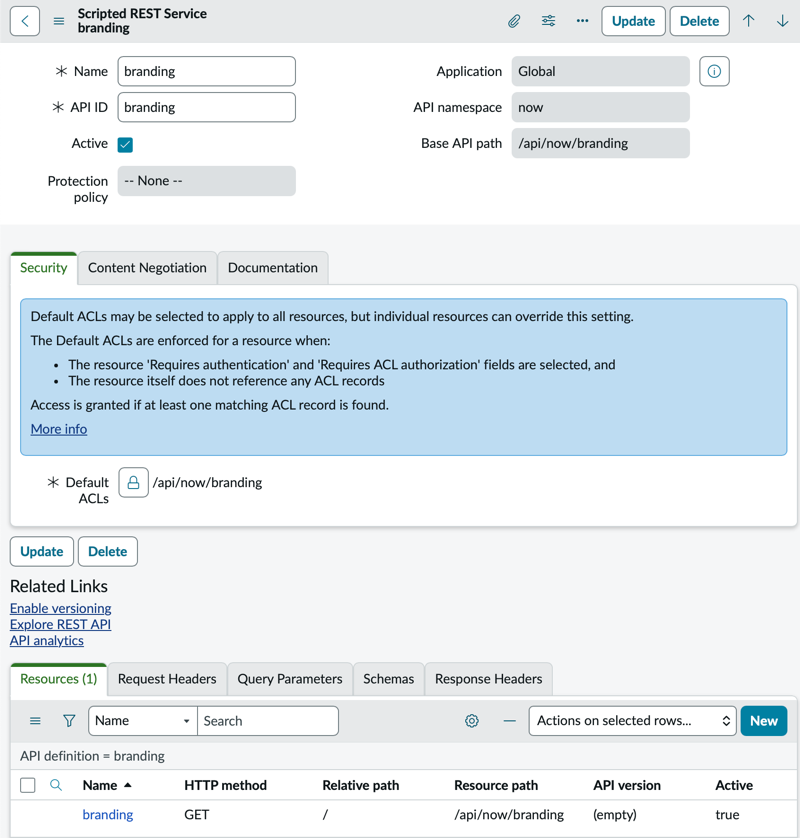Sort by the Name column ascending arrow
Image resolution: width=800 pixels, height=838 pixels.
[x=128, y=785]
